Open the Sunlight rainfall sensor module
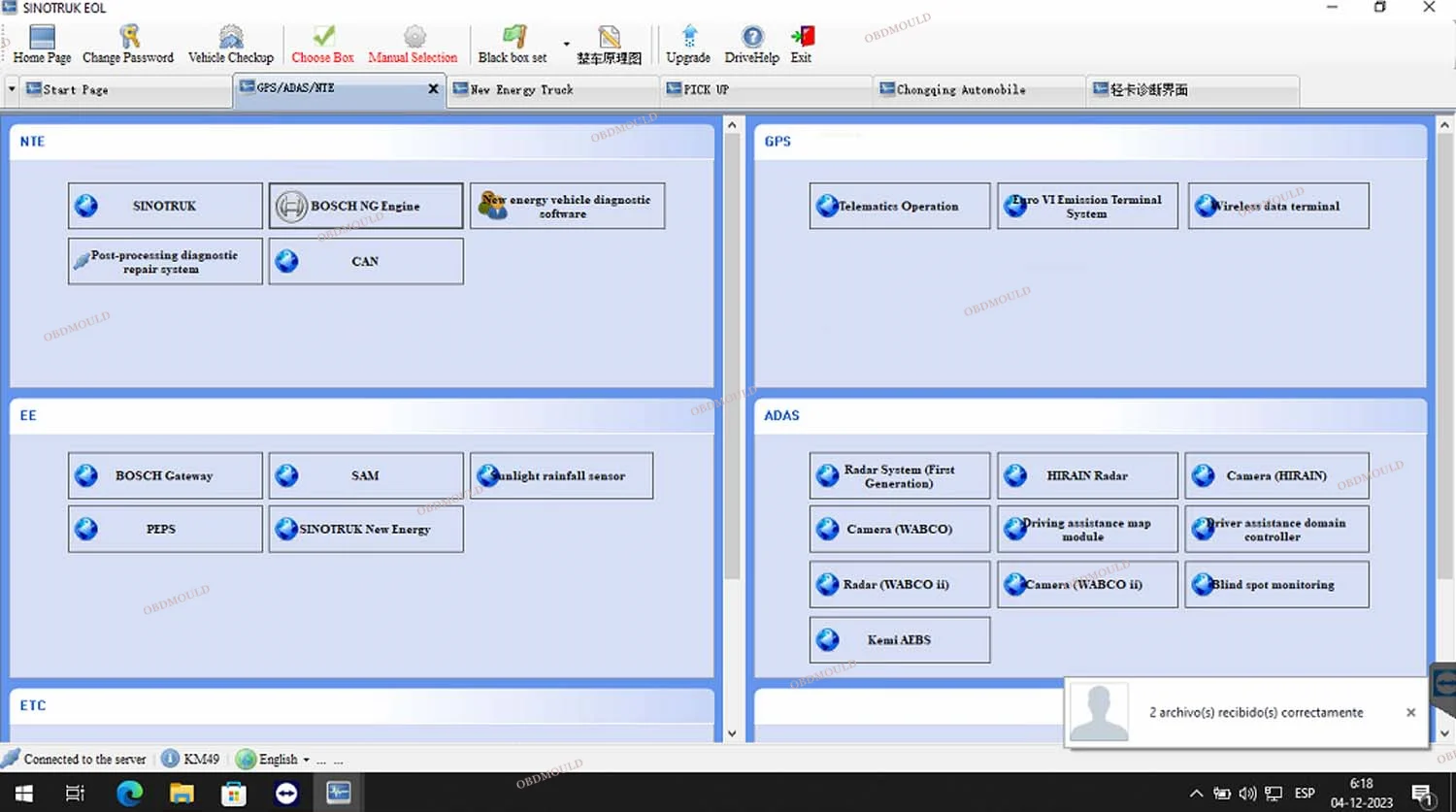 (562, 475)
